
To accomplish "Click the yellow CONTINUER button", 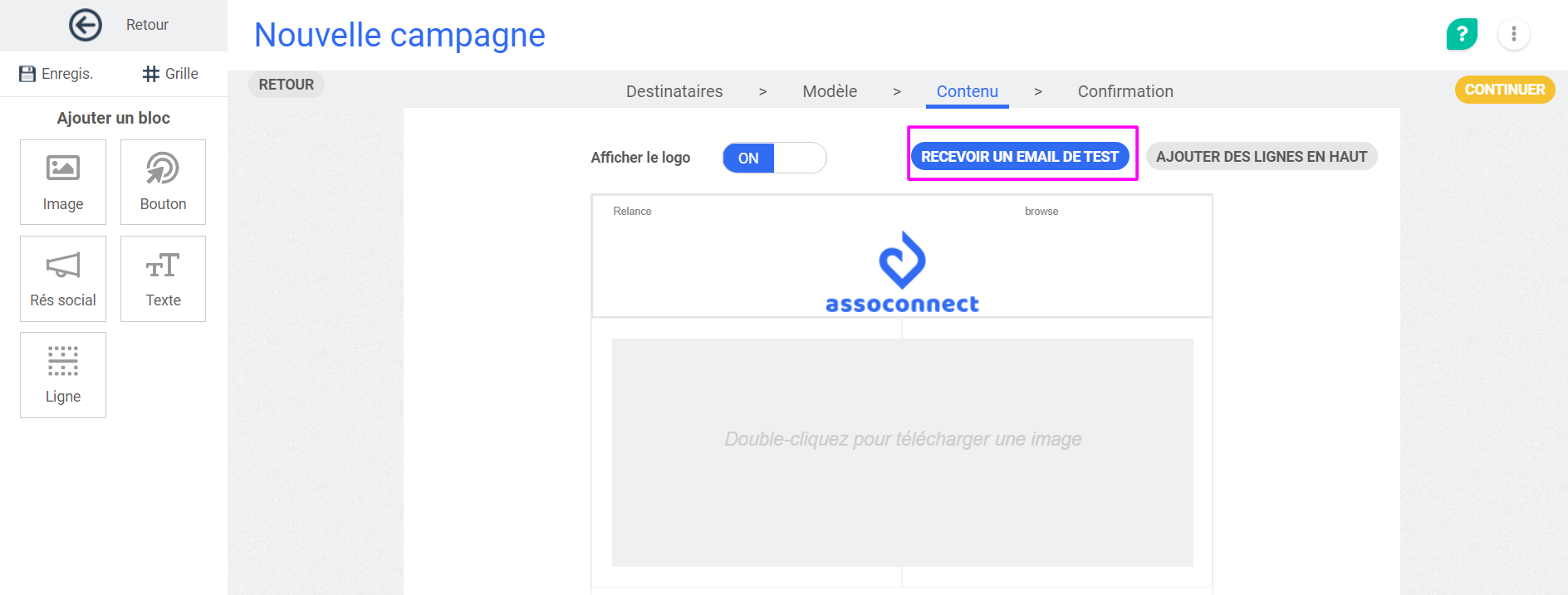I will click(1505, 90).
